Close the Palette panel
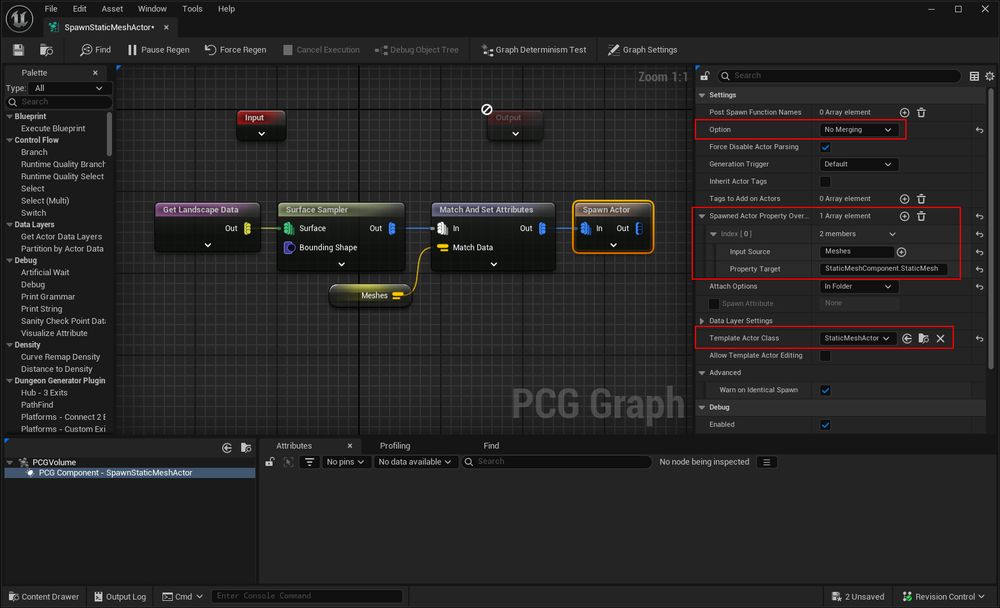1000x608 pixels. tap(95, 73)
